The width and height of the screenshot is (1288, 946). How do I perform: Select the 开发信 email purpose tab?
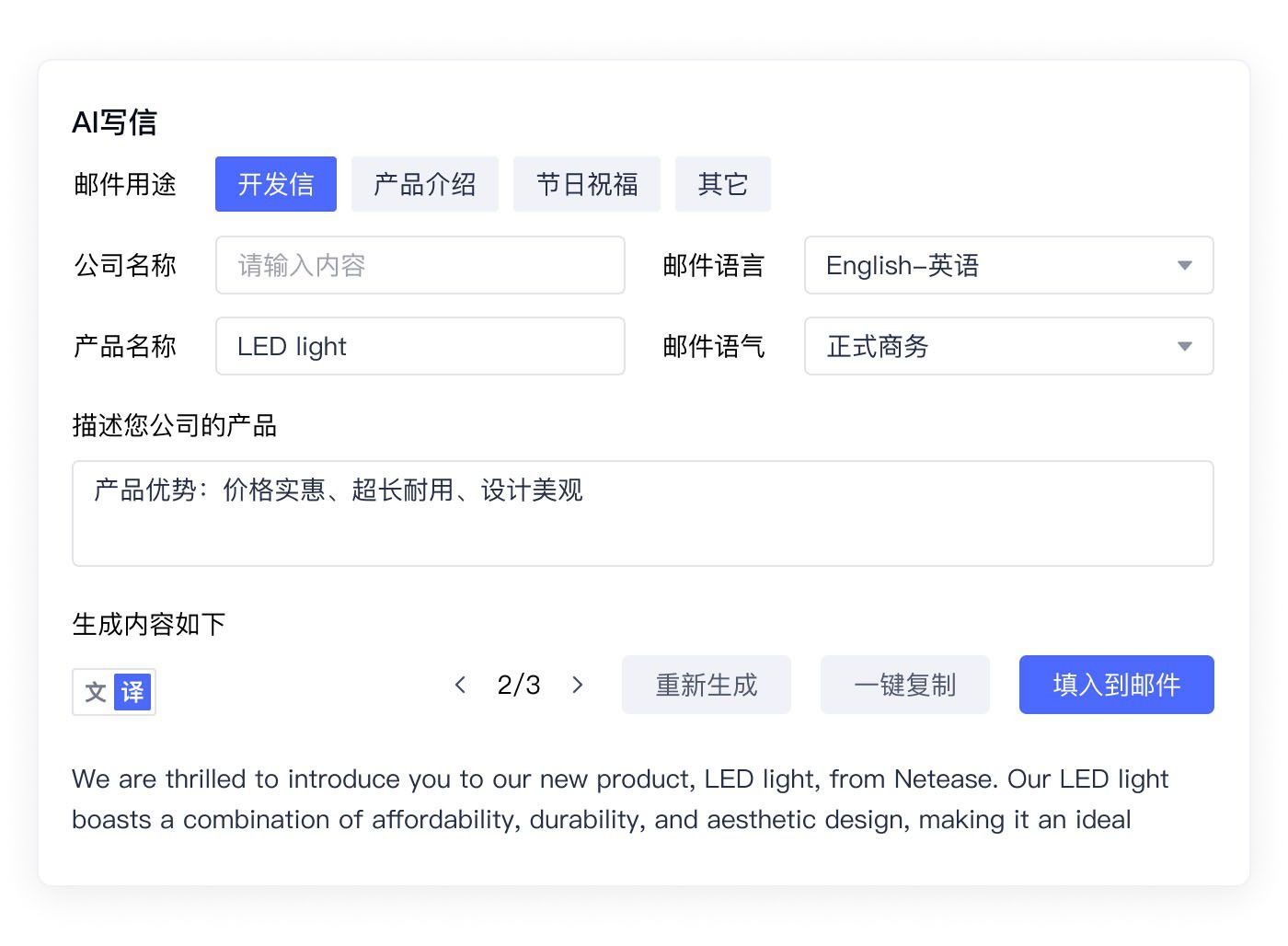[275, 184]
